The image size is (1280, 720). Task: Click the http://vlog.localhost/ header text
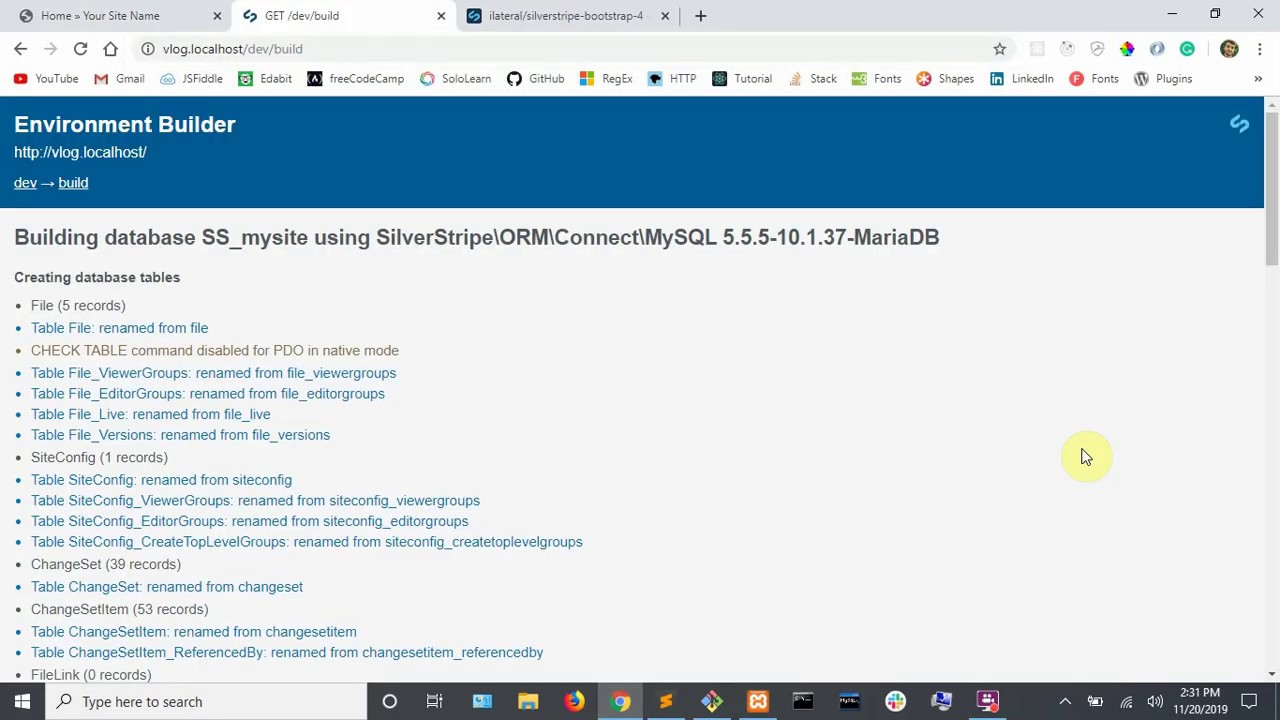80,152
